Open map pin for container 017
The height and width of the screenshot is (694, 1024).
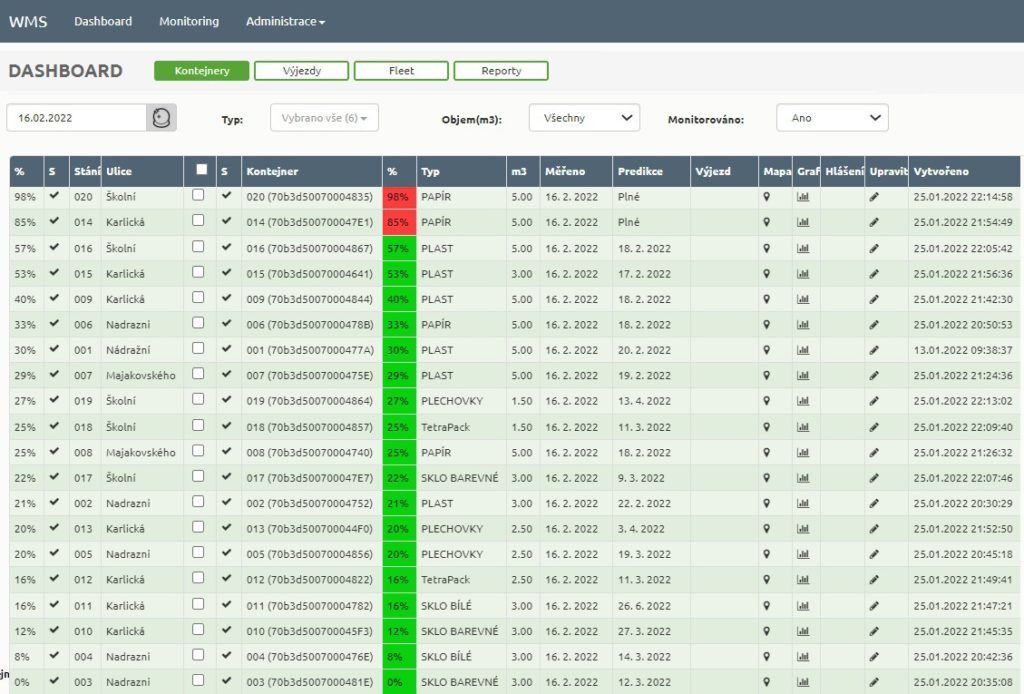click(767, 478)
